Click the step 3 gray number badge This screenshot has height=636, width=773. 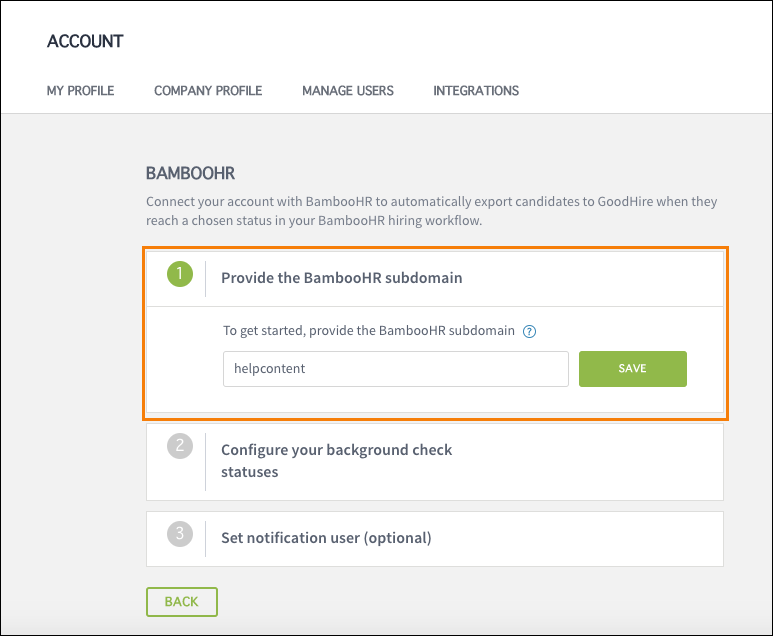click(x=180, y=534)
